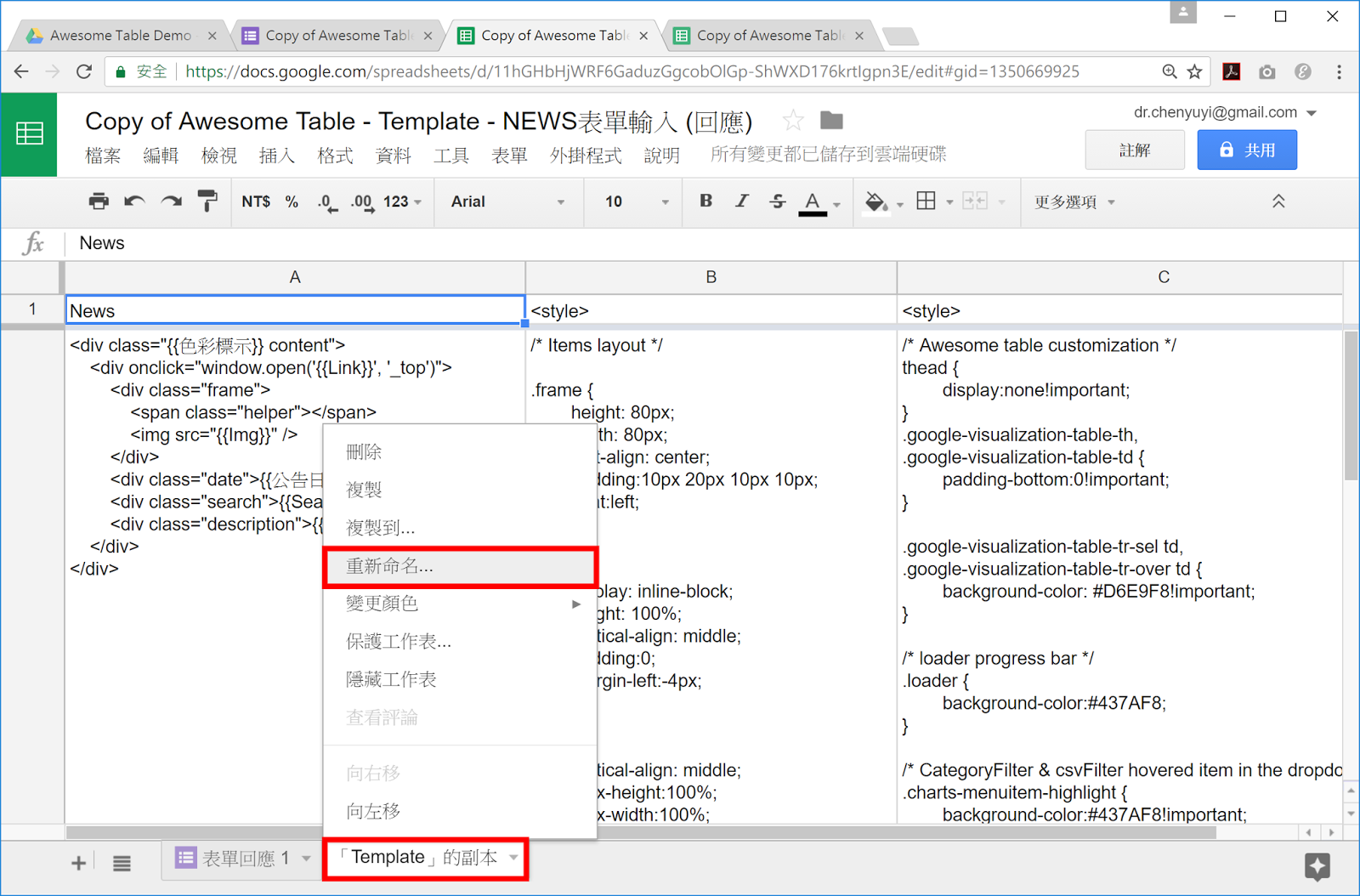Select column C header

[1120, 277]
